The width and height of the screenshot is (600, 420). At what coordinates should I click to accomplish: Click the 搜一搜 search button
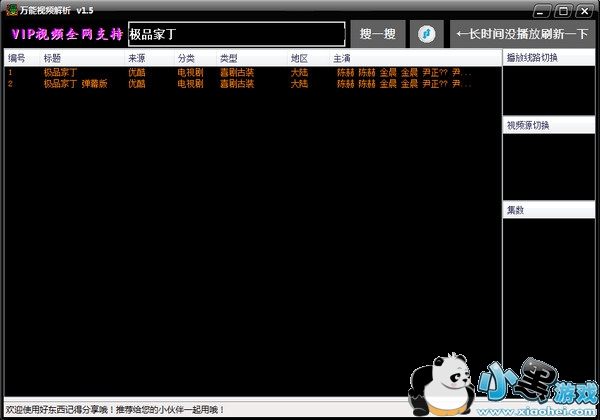[x=378, y=34]
